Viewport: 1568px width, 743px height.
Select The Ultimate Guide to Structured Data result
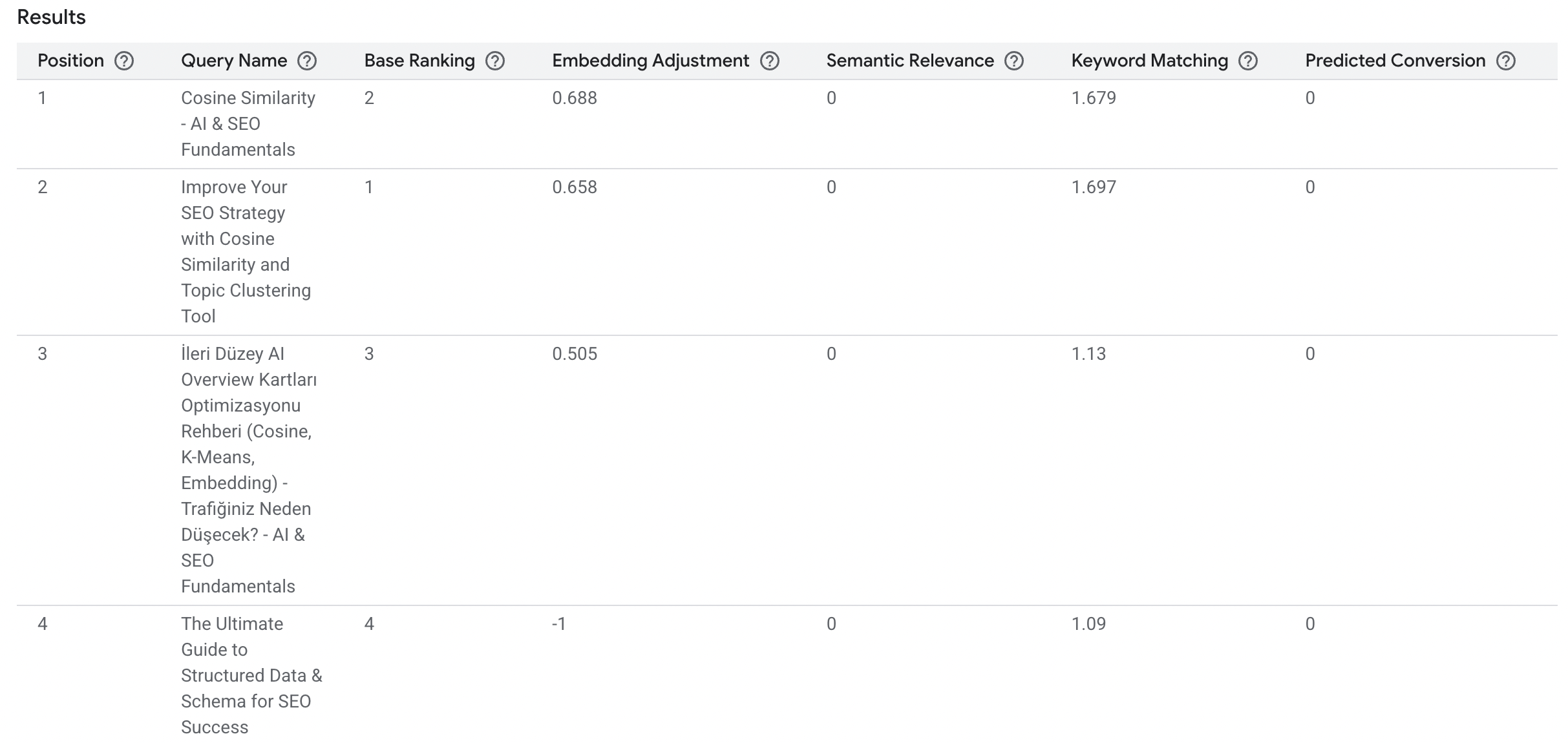click(251, 675)
